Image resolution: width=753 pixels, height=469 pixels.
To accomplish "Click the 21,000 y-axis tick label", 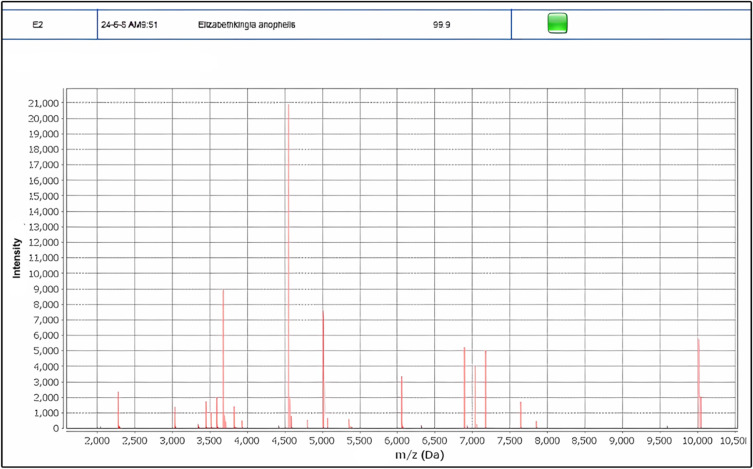I will [x=46, y=103].
